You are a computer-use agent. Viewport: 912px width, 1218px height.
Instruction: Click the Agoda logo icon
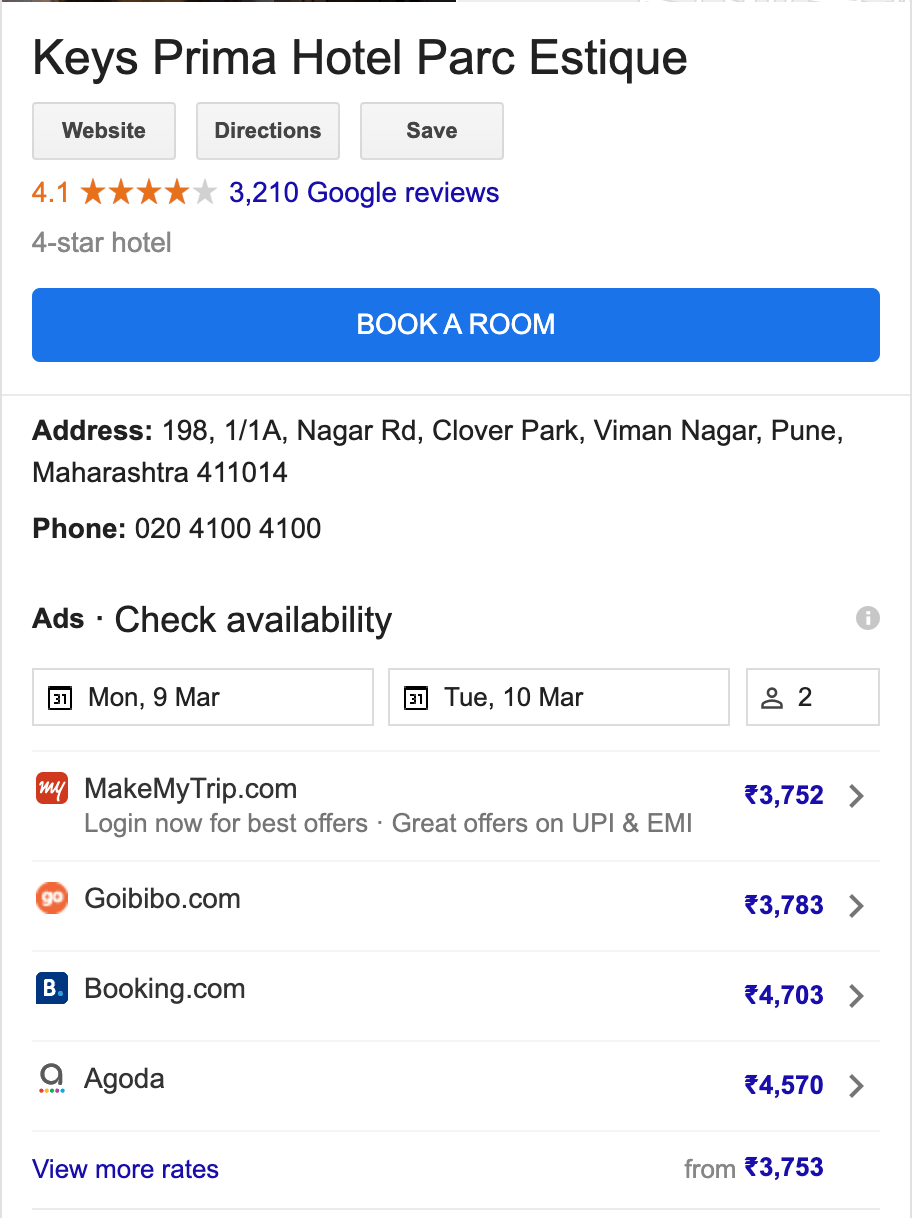(51, 1079)
